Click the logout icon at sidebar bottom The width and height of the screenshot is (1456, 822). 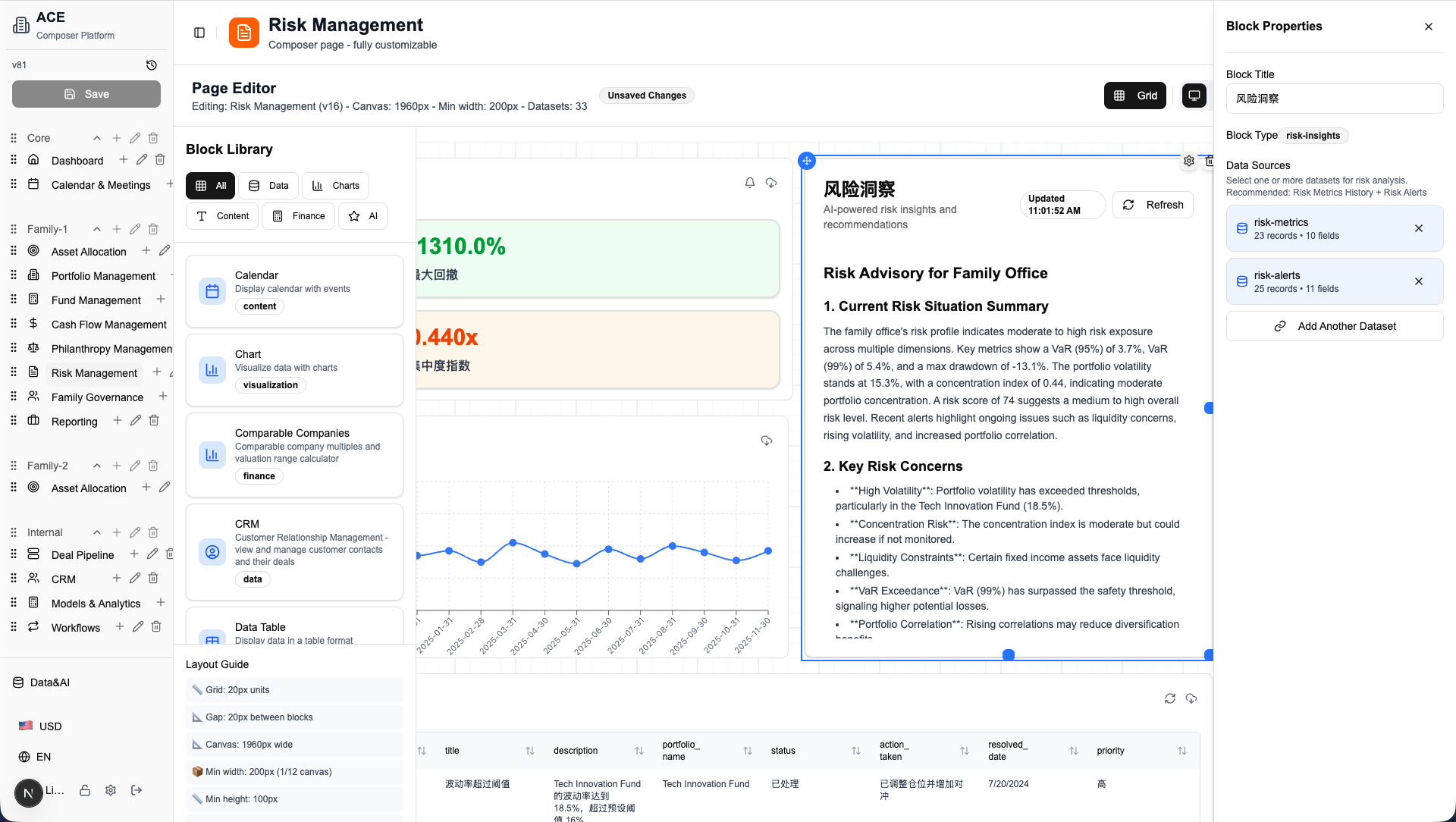point(136,790)
